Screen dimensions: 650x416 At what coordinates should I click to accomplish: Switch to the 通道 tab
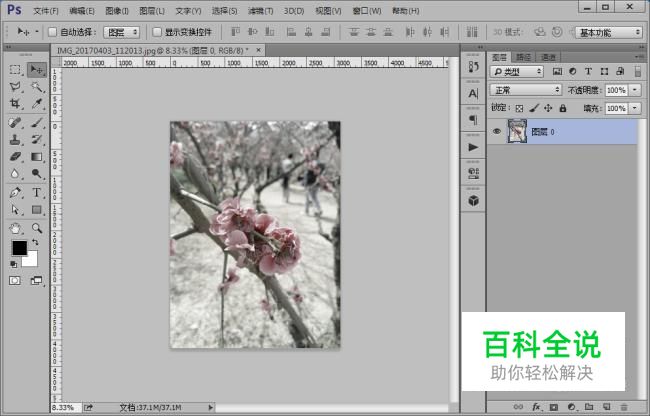coord(548,57)
